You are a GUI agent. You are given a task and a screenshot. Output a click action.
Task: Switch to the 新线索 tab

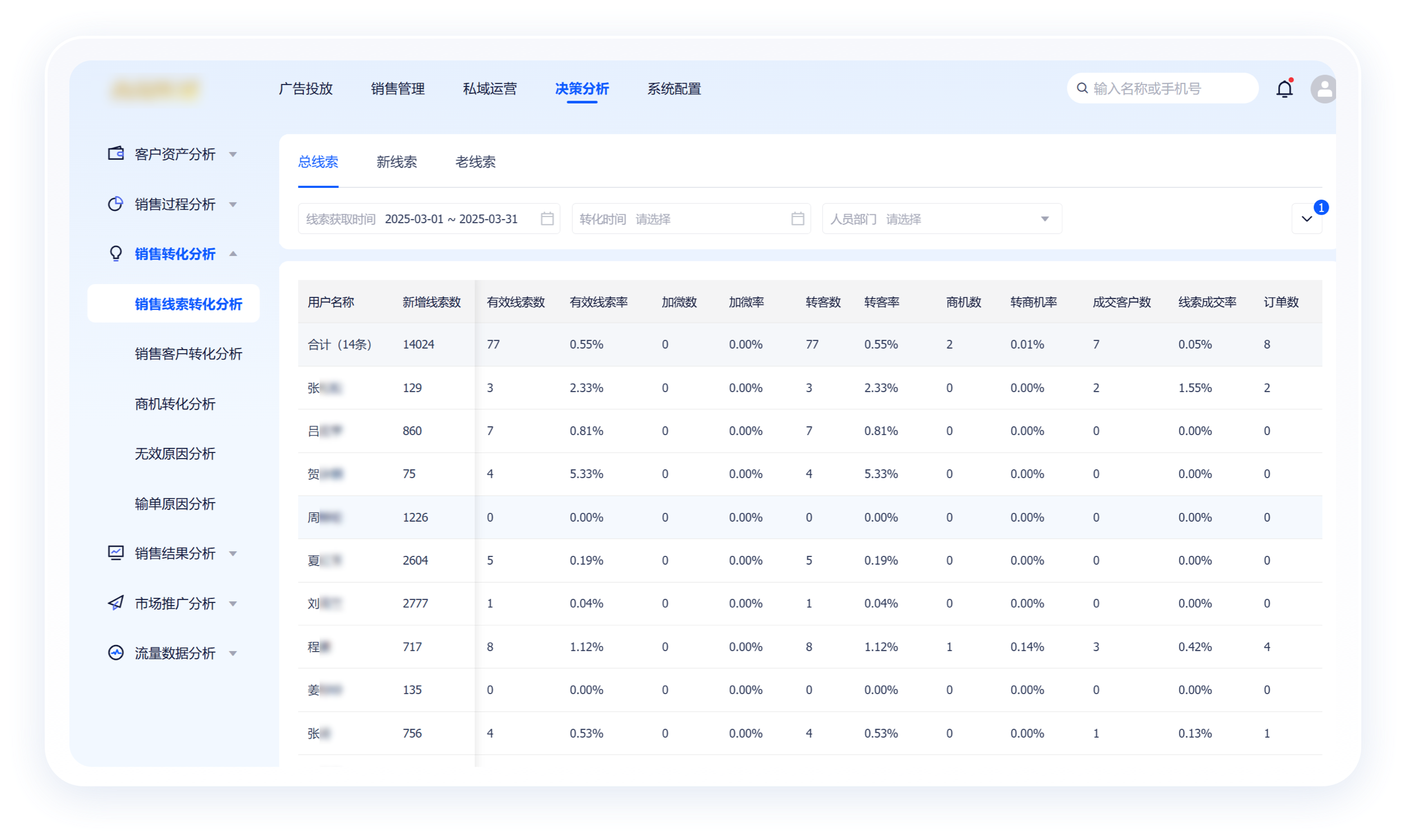point(396,162)
